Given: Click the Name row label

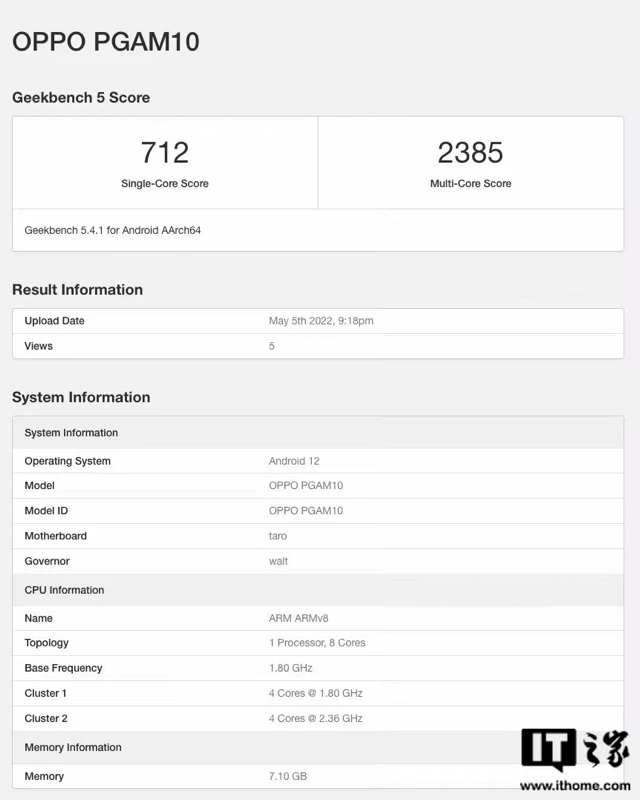Looking at the screenshot, I should (x=38, y=618).
